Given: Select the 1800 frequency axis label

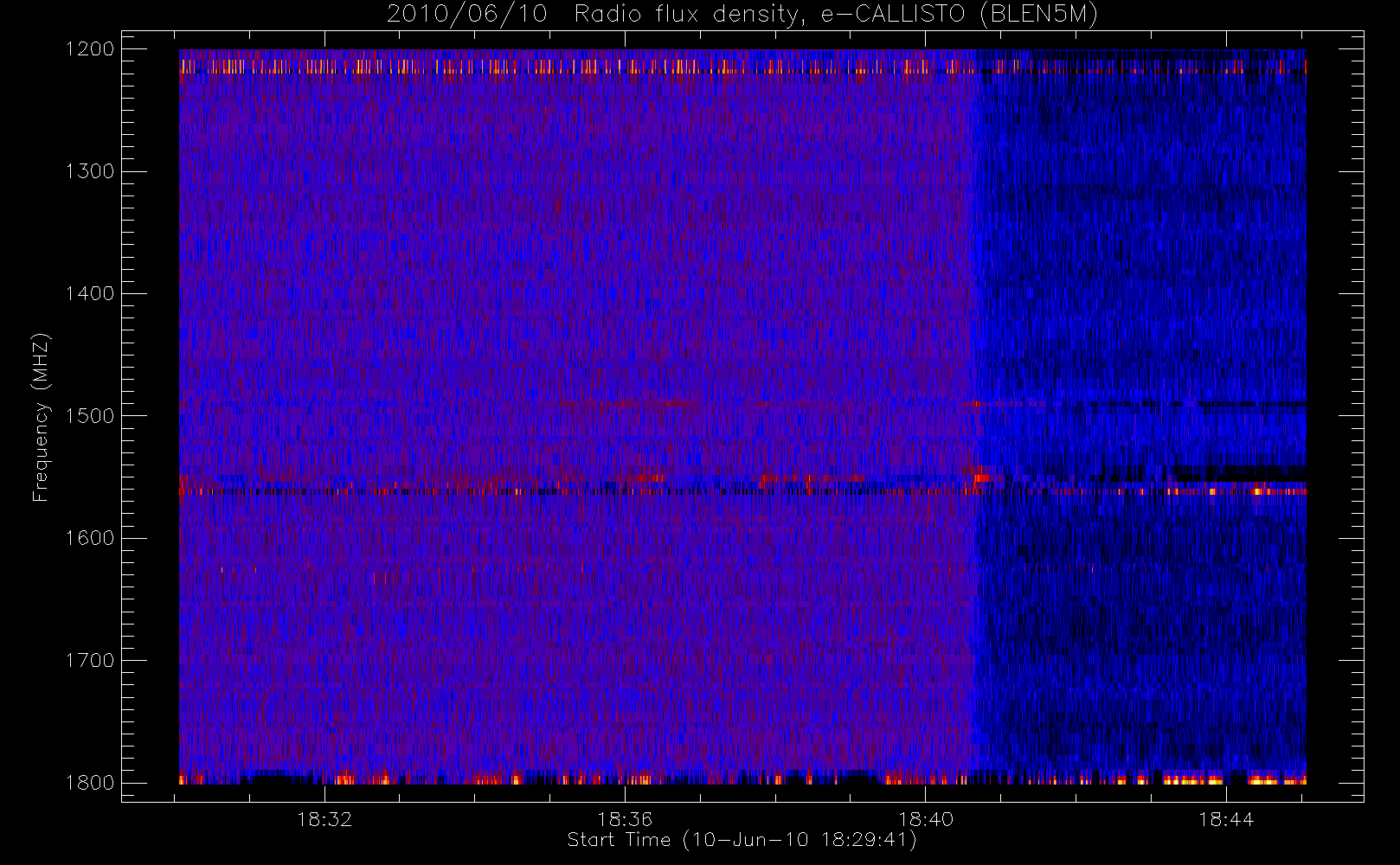Looking at the screenshot, I should [90, 783].
